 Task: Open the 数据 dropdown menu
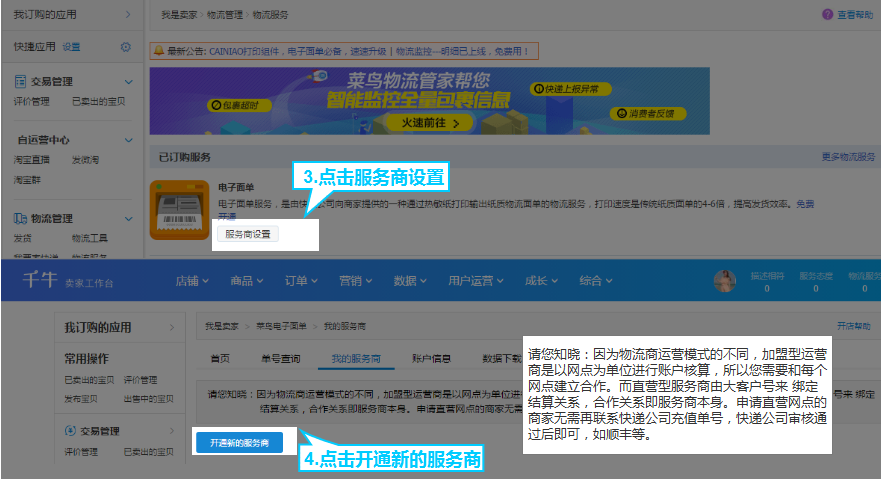click(x=410, y=280)
